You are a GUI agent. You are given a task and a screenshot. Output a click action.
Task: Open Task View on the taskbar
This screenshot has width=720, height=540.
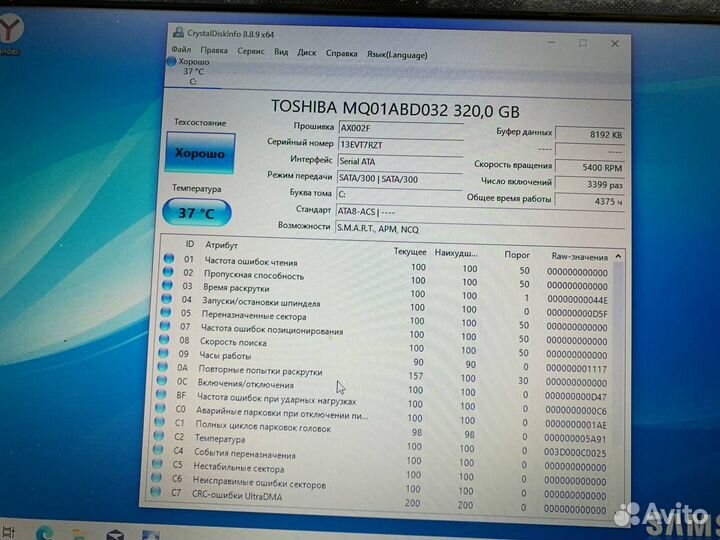(8, 533)
